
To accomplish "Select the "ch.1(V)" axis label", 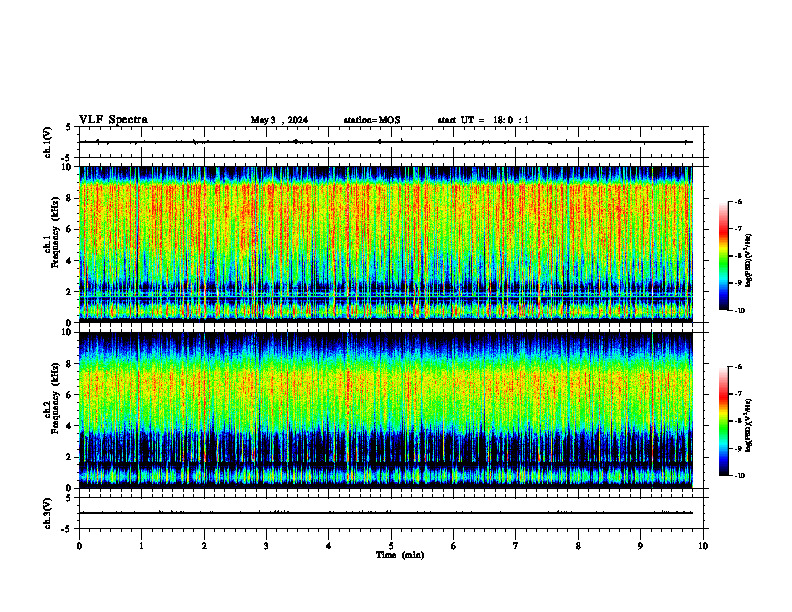I will pos(48,142).
